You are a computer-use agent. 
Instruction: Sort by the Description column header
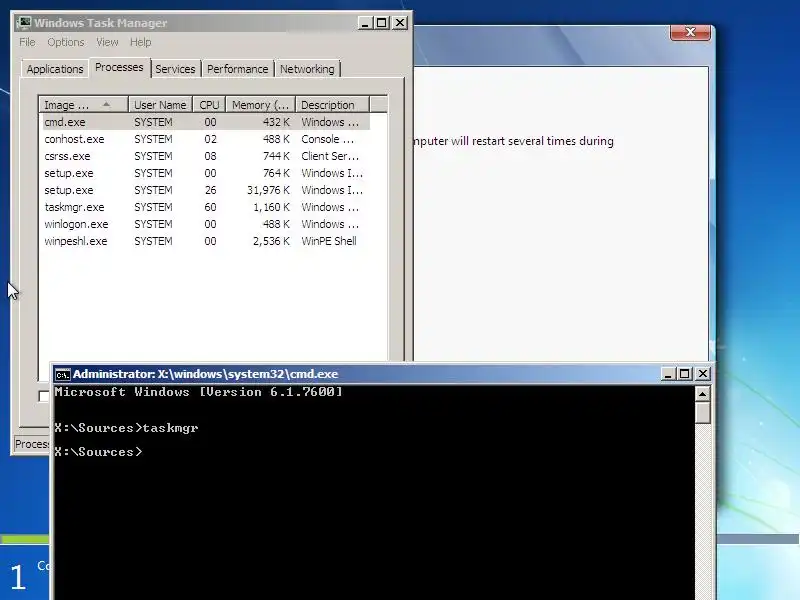pyautogui.click(x=332, y=105)
